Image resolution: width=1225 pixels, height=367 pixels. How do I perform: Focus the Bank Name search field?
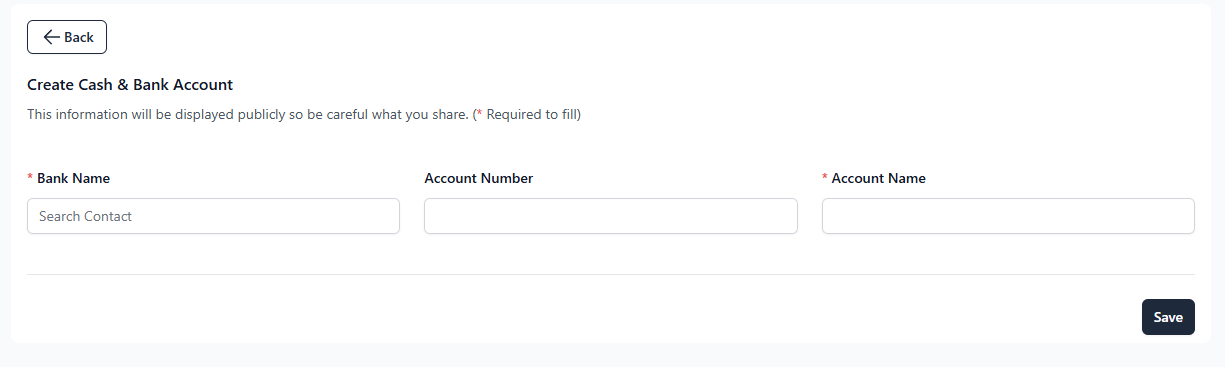[213, 216]
